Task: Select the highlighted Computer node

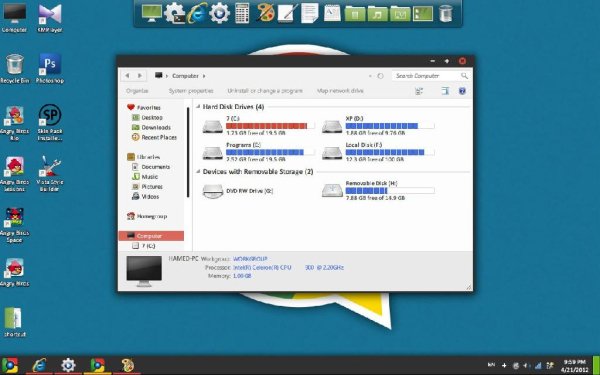Action: 151,236
